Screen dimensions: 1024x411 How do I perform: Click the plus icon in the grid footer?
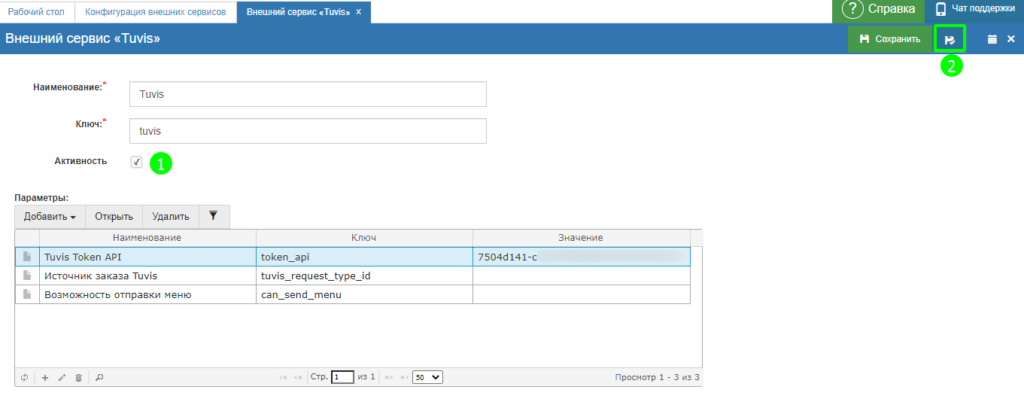coord(45,378)
